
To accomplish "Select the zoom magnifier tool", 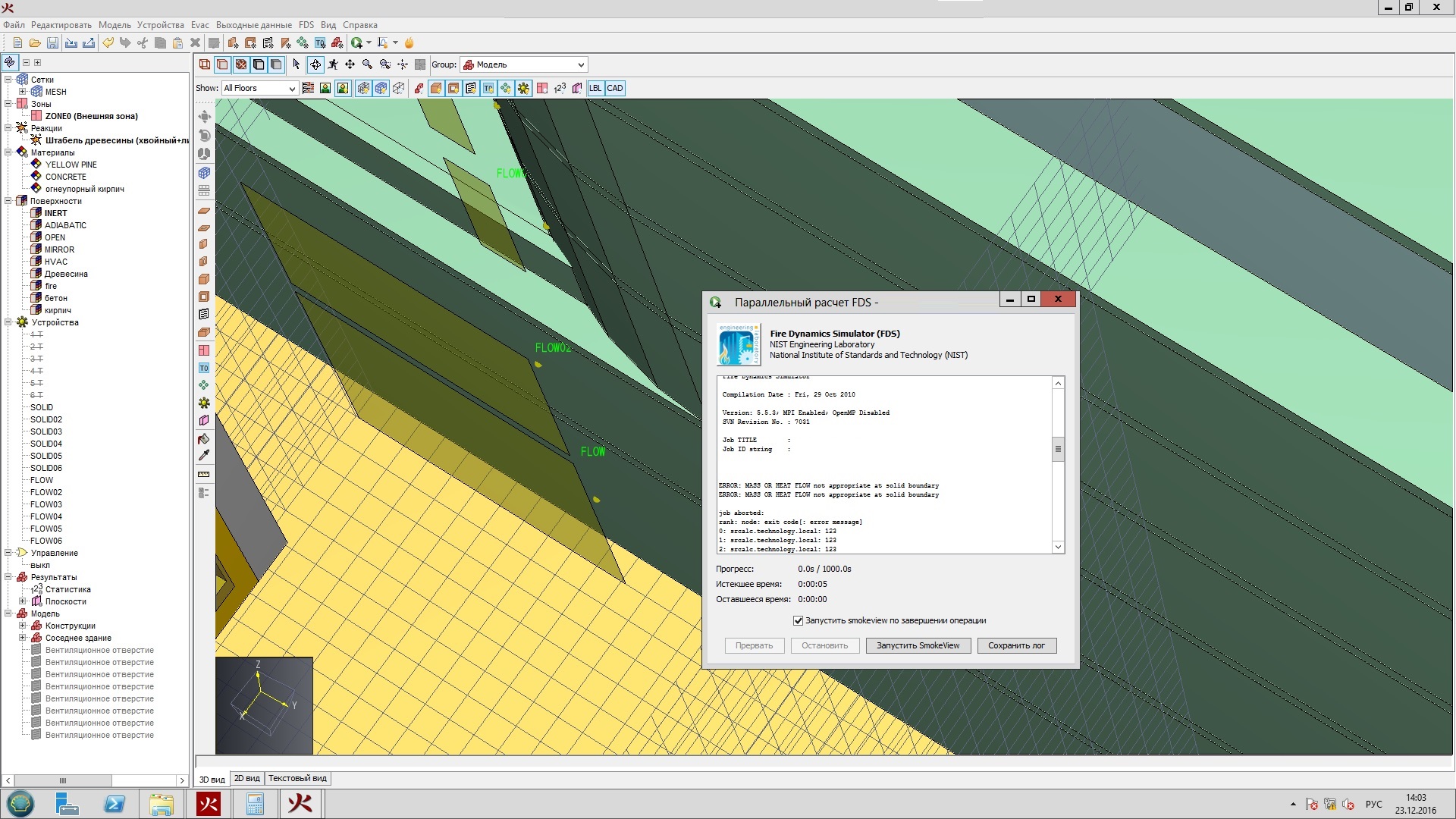I will point(368,64).
